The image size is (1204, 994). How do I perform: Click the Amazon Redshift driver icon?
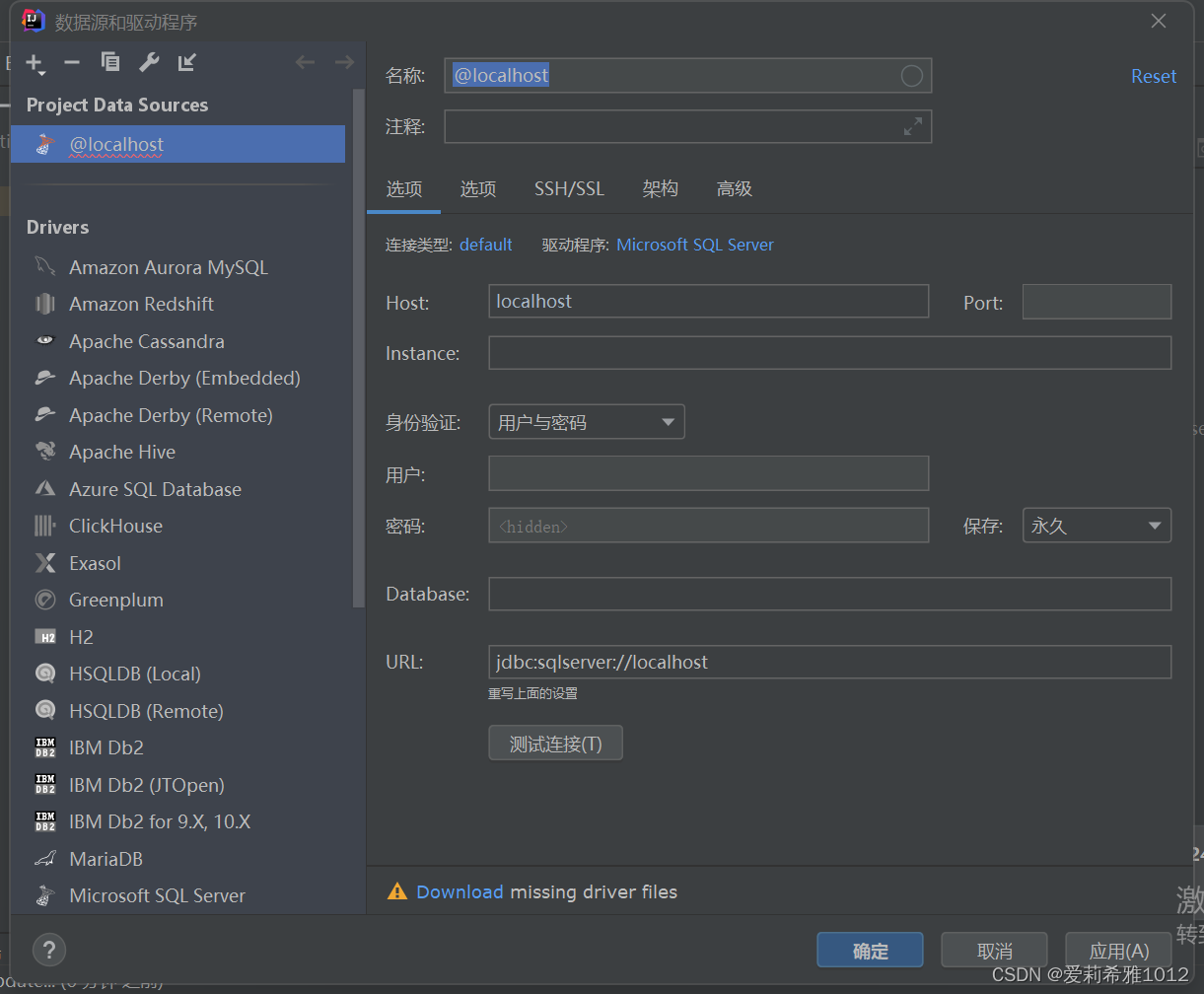pyautogui.click(x=45, y=304)
